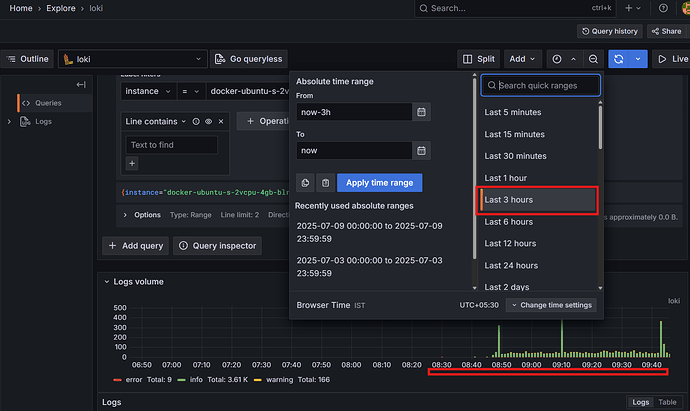The height and width of the screenshot is (411, 690).
Task: Paste time range from clipboard icon
Action: point(325,183)
